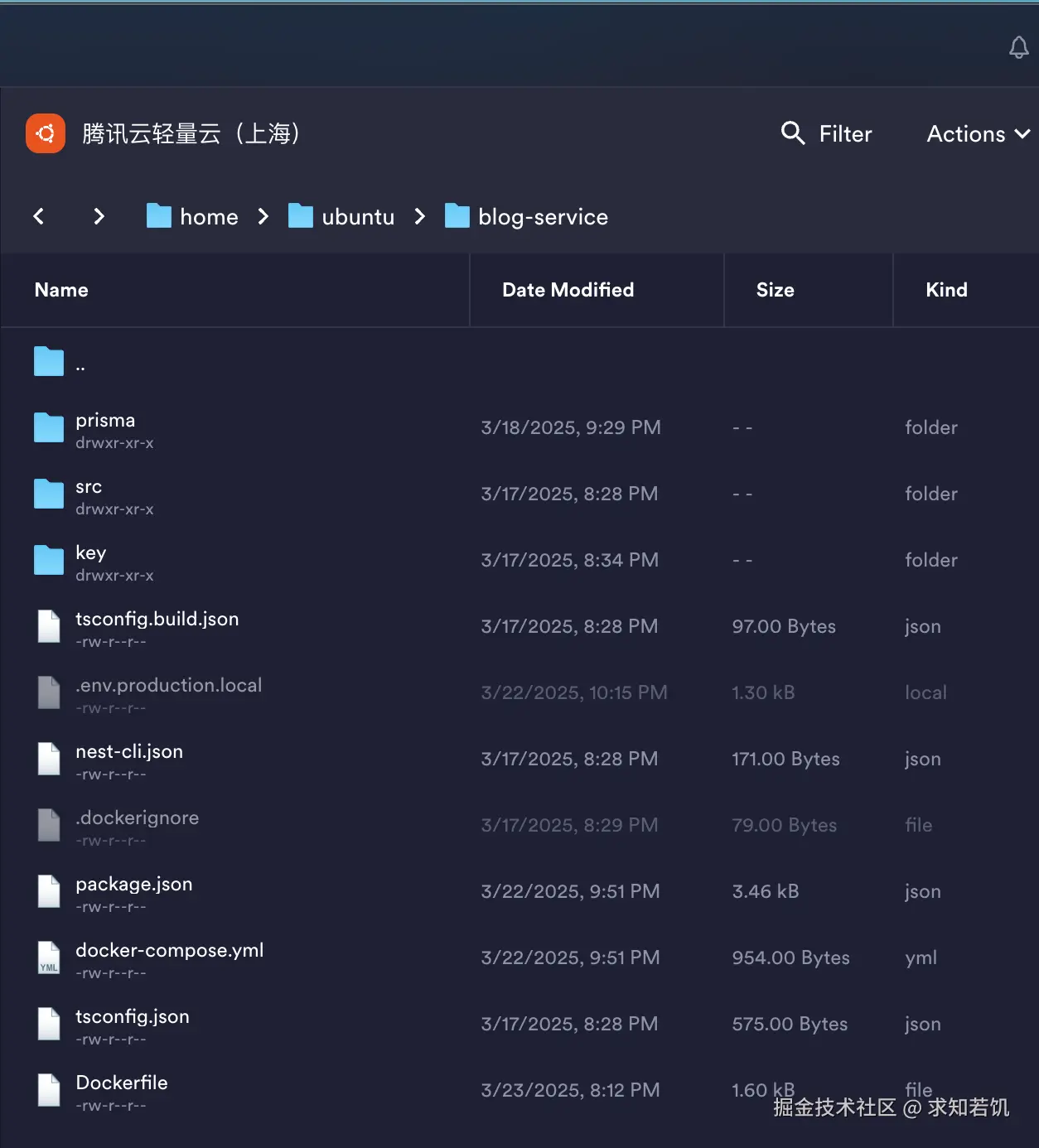The height and width of the screenshot is (1148, 1039).
Task: Select the .dockerignore file name
Action: (x=138, y=818)
